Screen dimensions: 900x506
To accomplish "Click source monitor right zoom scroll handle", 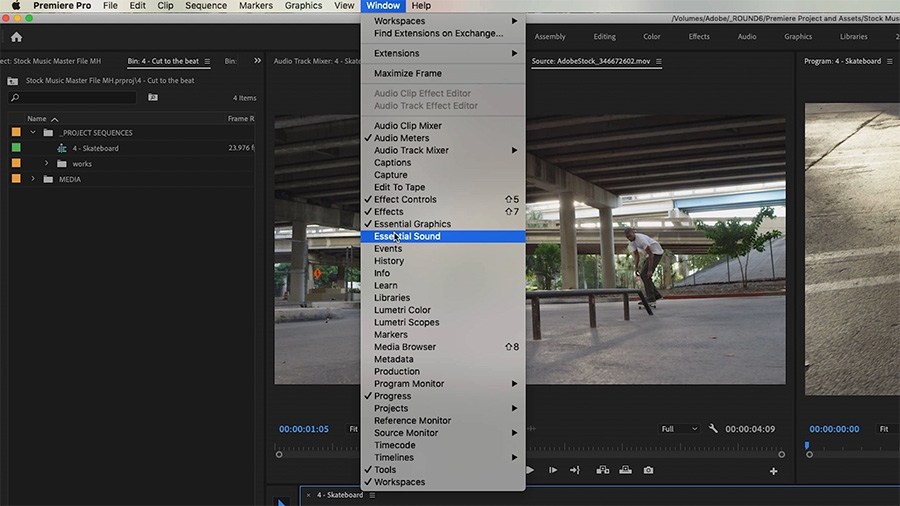I will click(x=781, y=454).
